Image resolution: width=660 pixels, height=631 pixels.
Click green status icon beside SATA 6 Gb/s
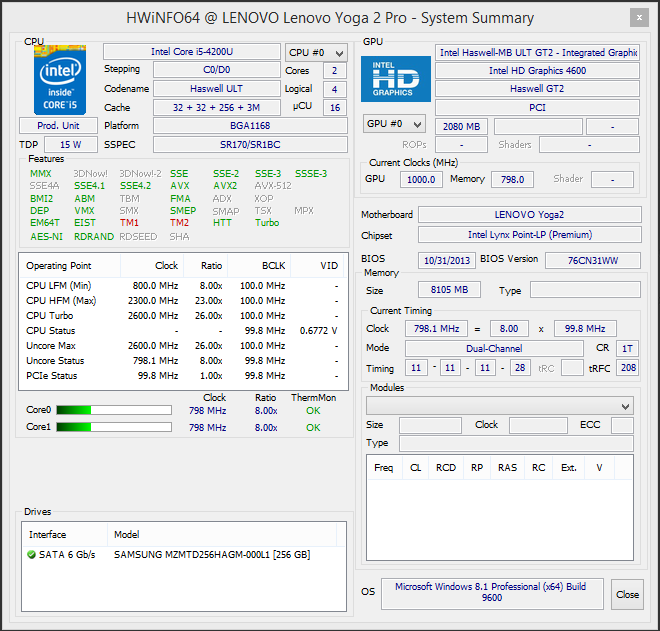point(31,554)
